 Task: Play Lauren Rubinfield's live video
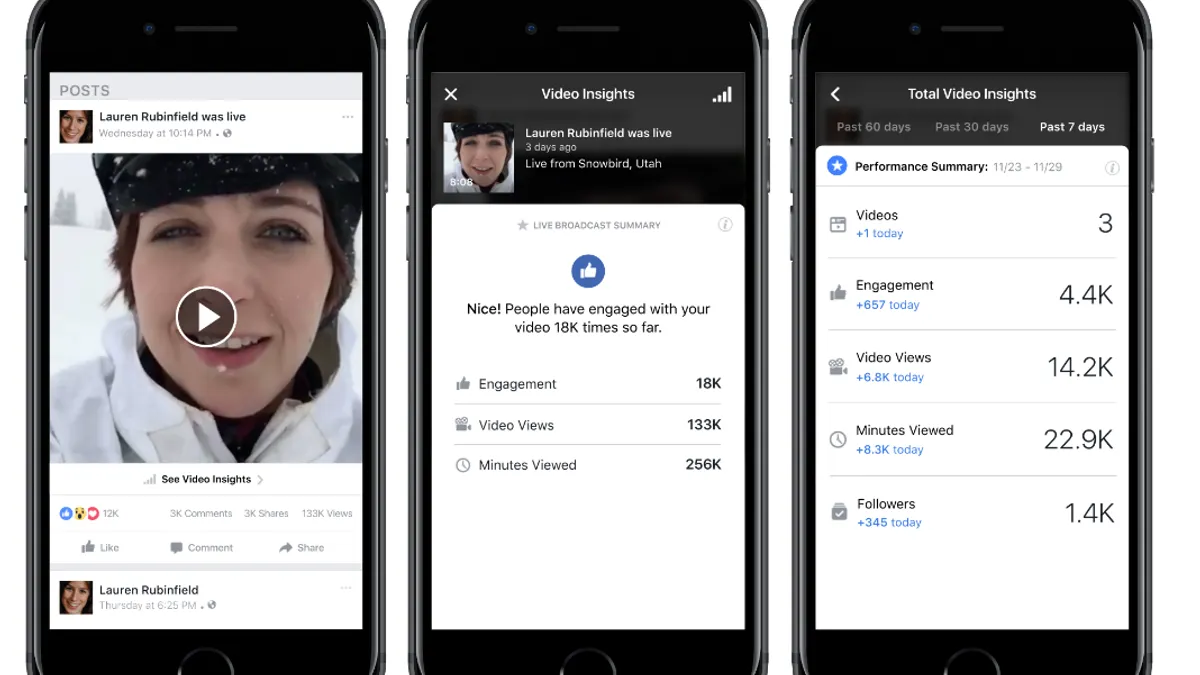point(206,317)
